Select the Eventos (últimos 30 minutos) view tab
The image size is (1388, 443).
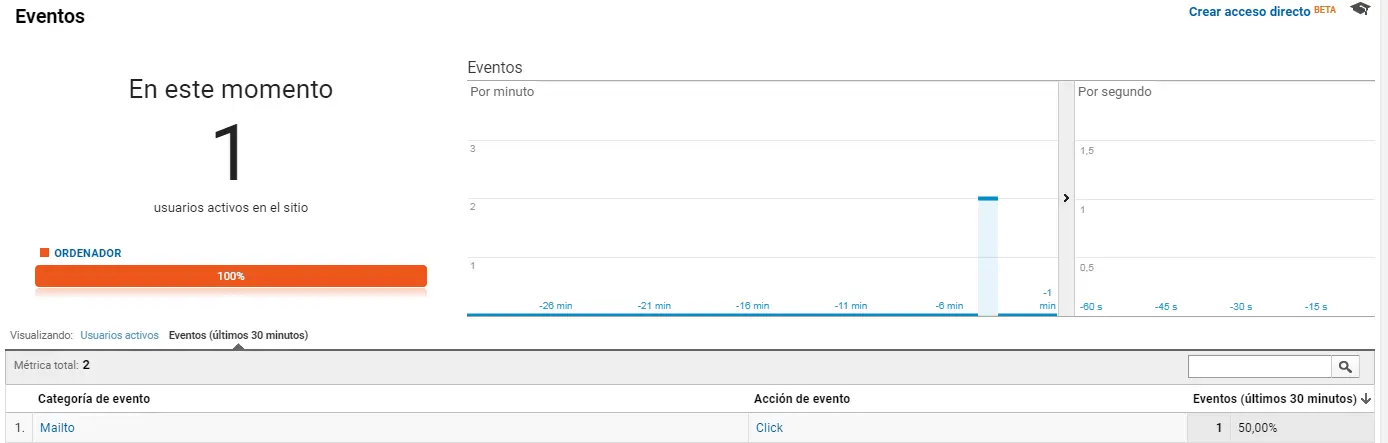tap(238, 336)
